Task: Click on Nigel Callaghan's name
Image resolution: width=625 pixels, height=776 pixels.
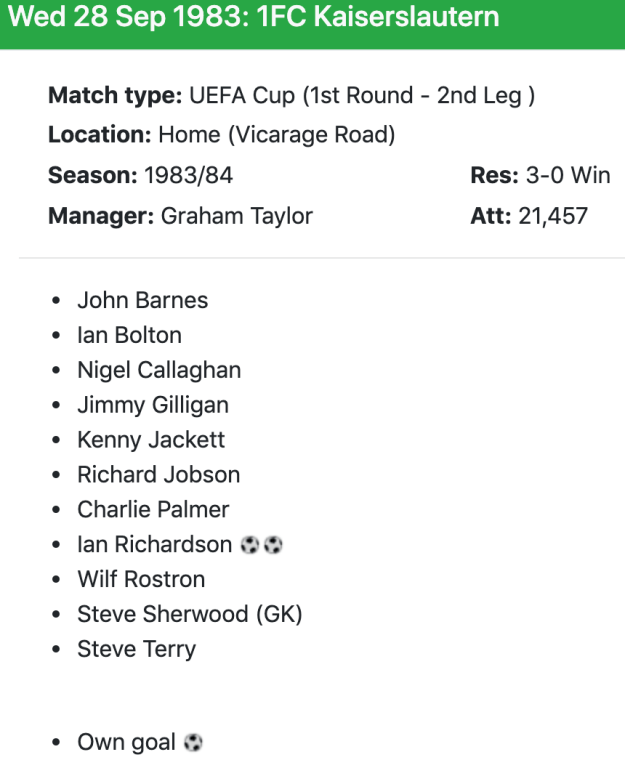Action: (159, 370)
